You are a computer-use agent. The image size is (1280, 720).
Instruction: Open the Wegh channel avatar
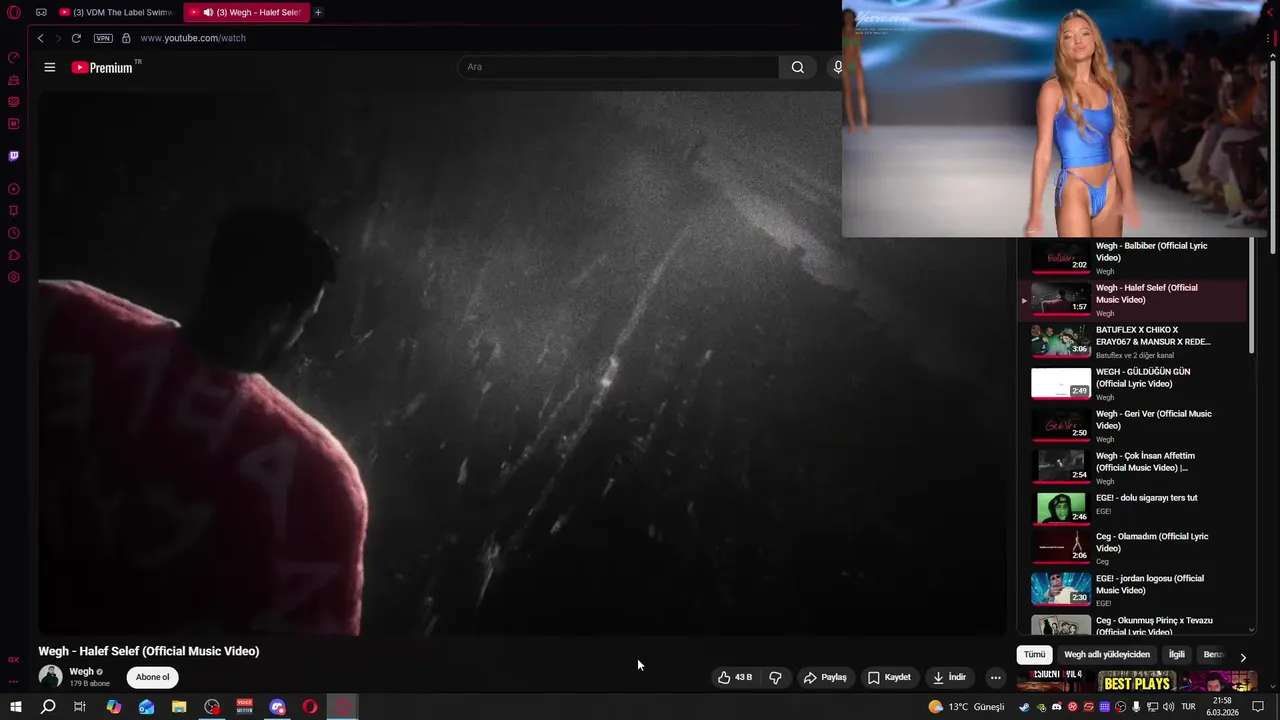[50, 677]
